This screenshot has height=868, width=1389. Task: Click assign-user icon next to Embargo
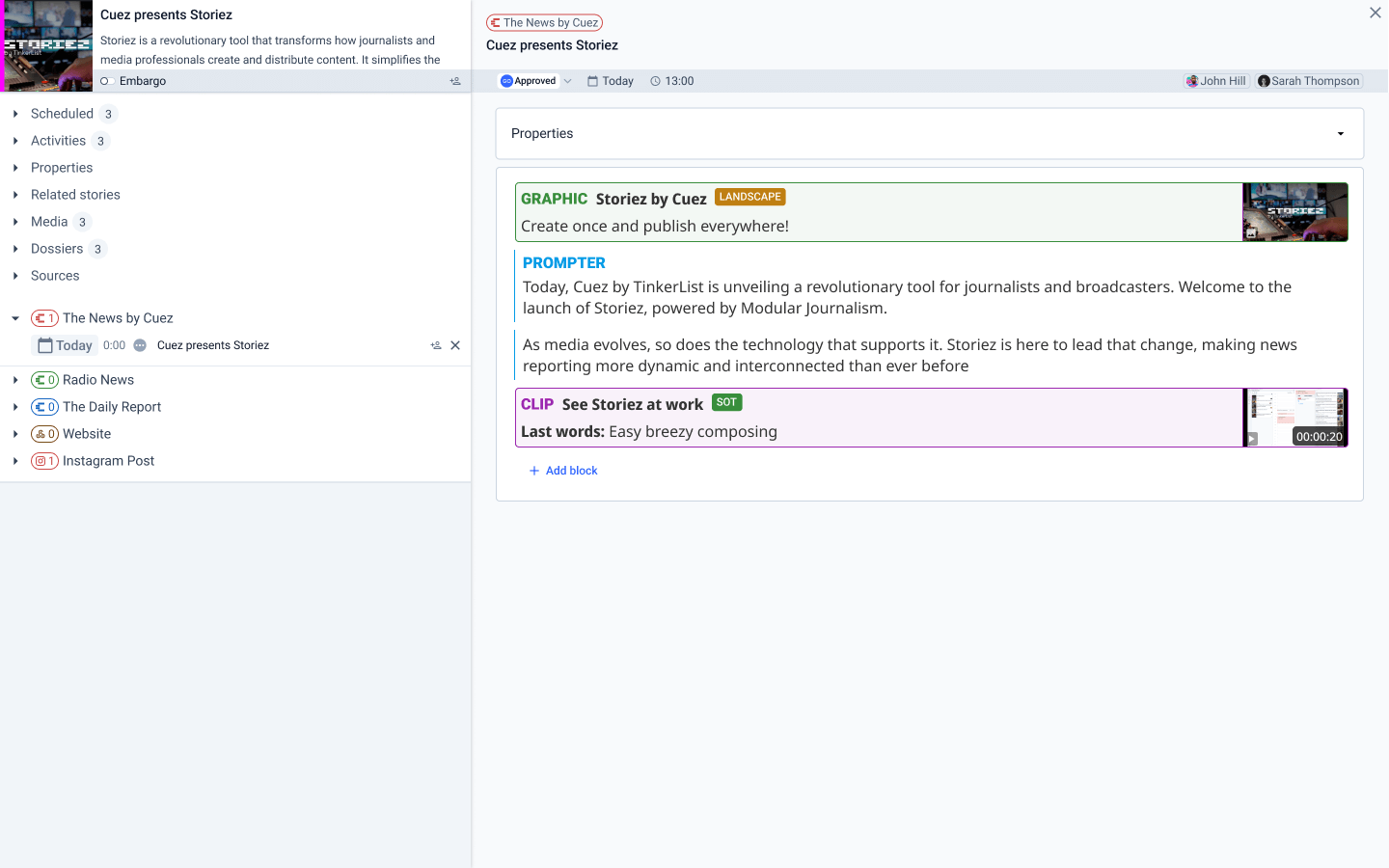[455, 81]
